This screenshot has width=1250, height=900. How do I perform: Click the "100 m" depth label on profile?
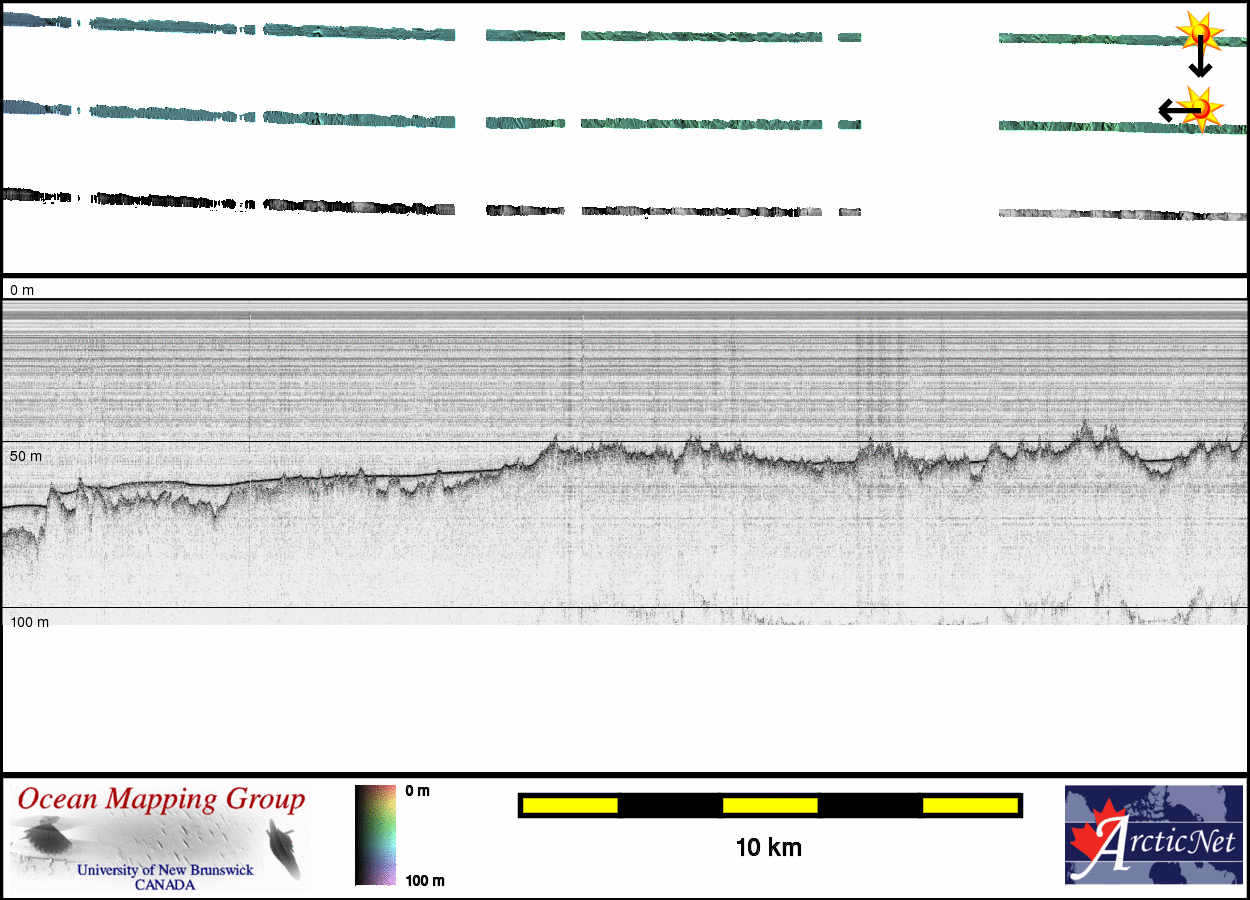click(x=30, y=622)
